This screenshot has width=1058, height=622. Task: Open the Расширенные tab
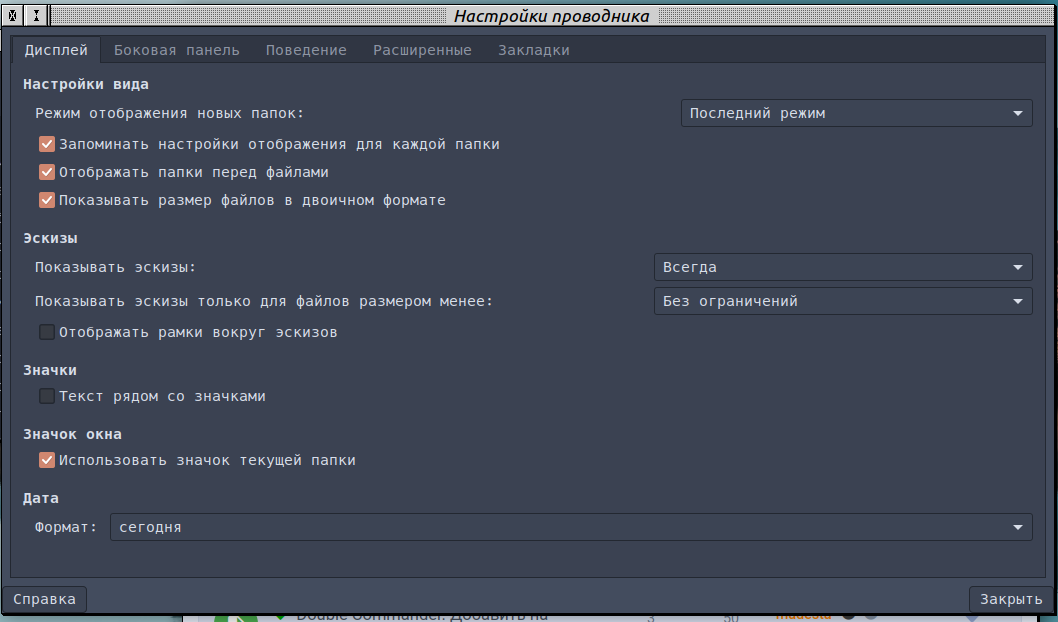(x=422, y=50)
